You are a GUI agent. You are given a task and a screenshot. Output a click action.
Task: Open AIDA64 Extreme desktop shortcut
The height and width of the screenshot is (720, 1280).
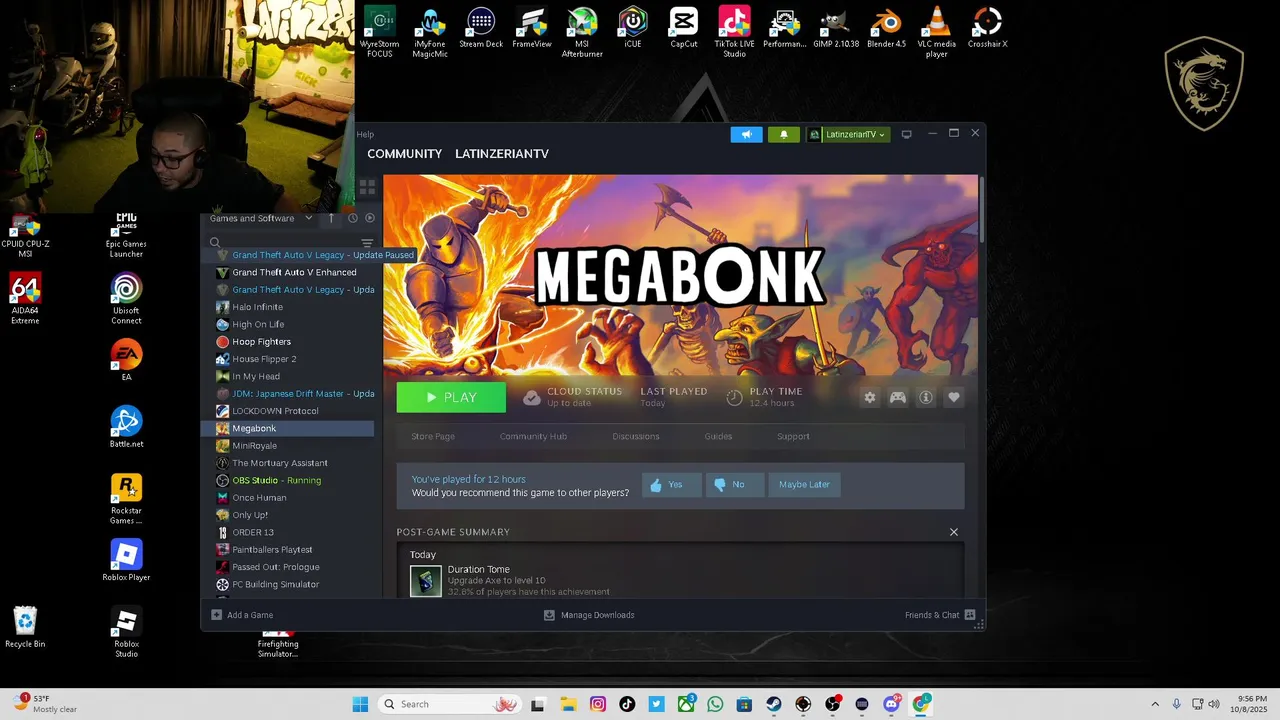25,299
